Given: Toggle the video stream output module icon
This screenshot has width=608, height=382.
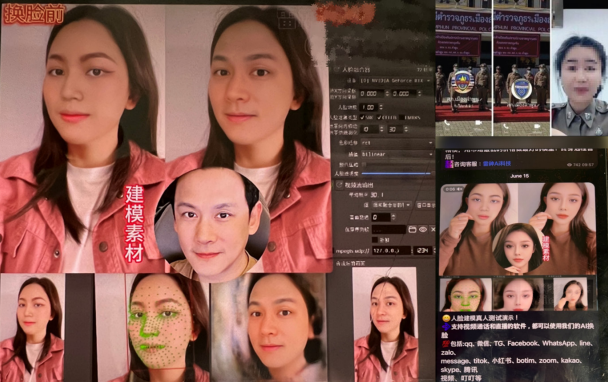Looking at the screenshot, I should click(339, 185).
